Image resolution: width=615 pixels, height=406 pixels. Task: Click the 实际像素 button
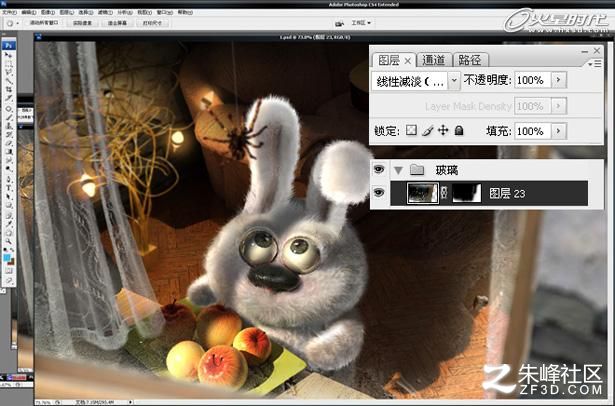coord(82,23)
